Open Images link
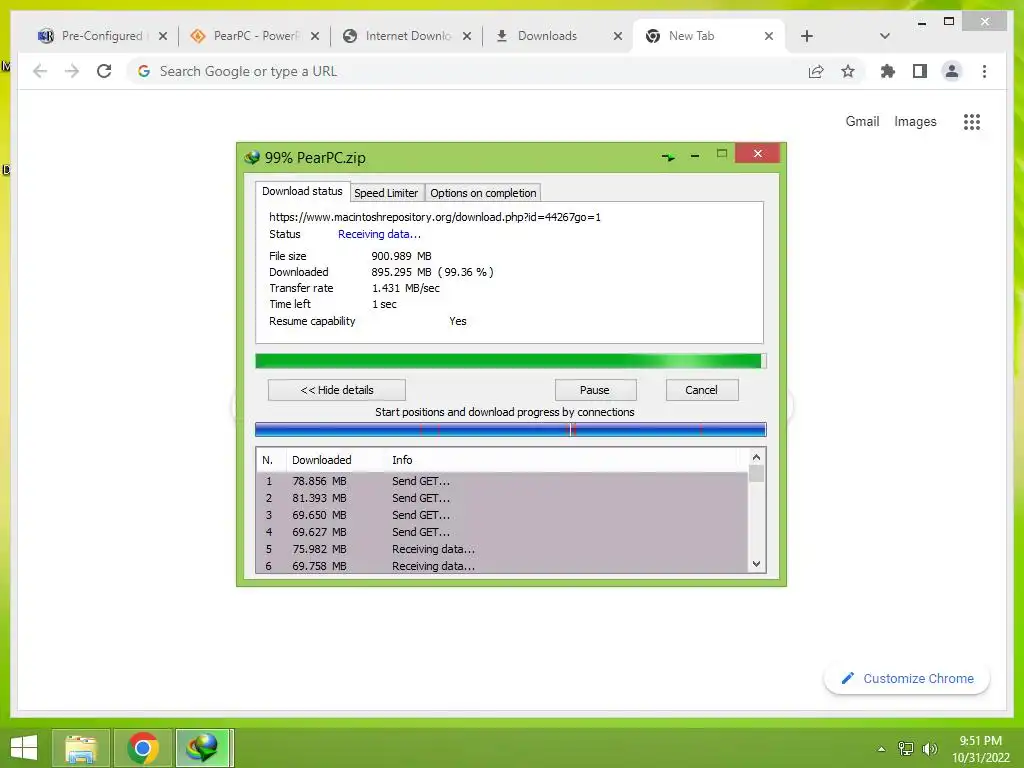1024x768 pixels. 915,121
